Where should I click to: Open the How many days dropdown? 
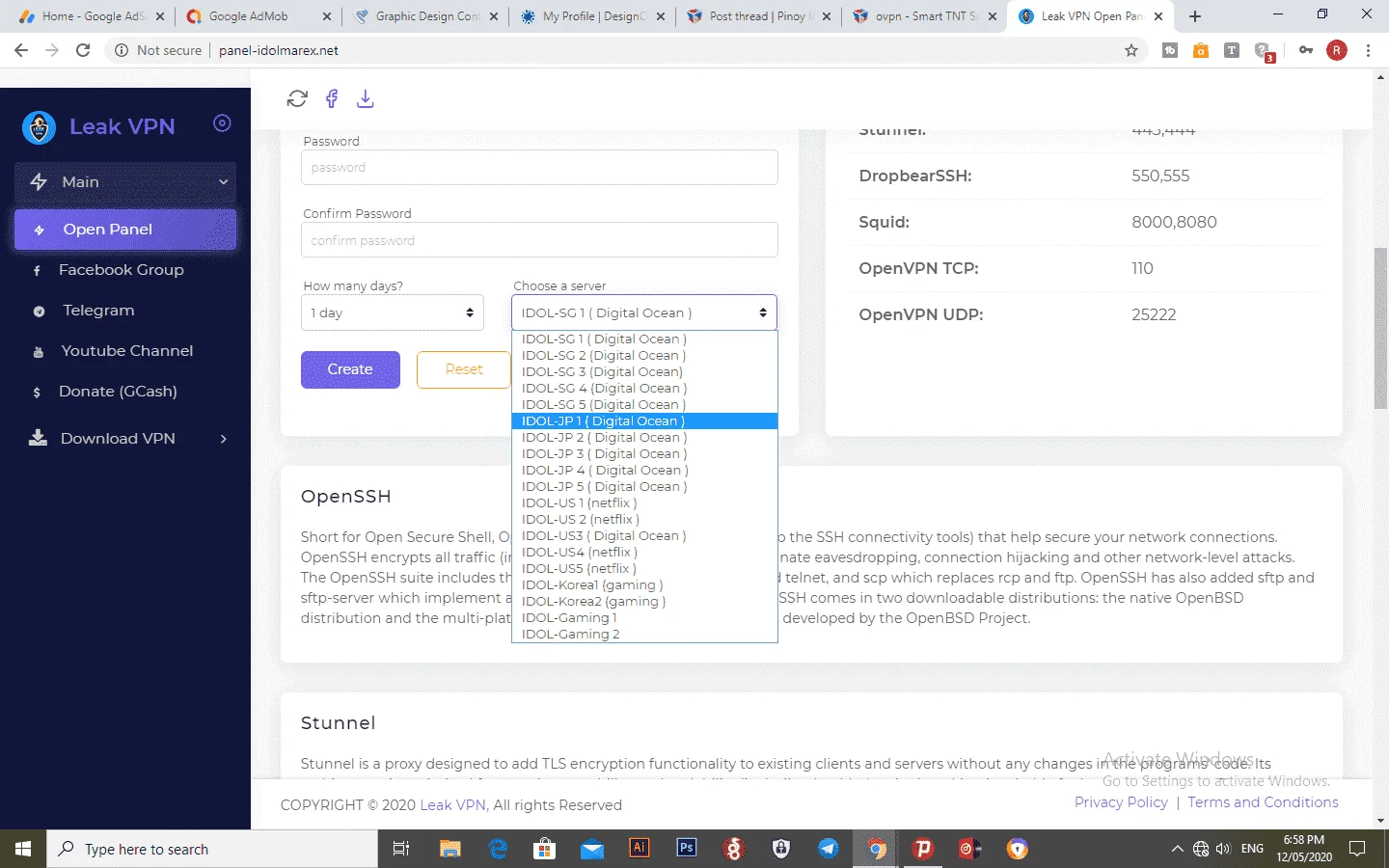pyautogui.click(x=393, y=312)
